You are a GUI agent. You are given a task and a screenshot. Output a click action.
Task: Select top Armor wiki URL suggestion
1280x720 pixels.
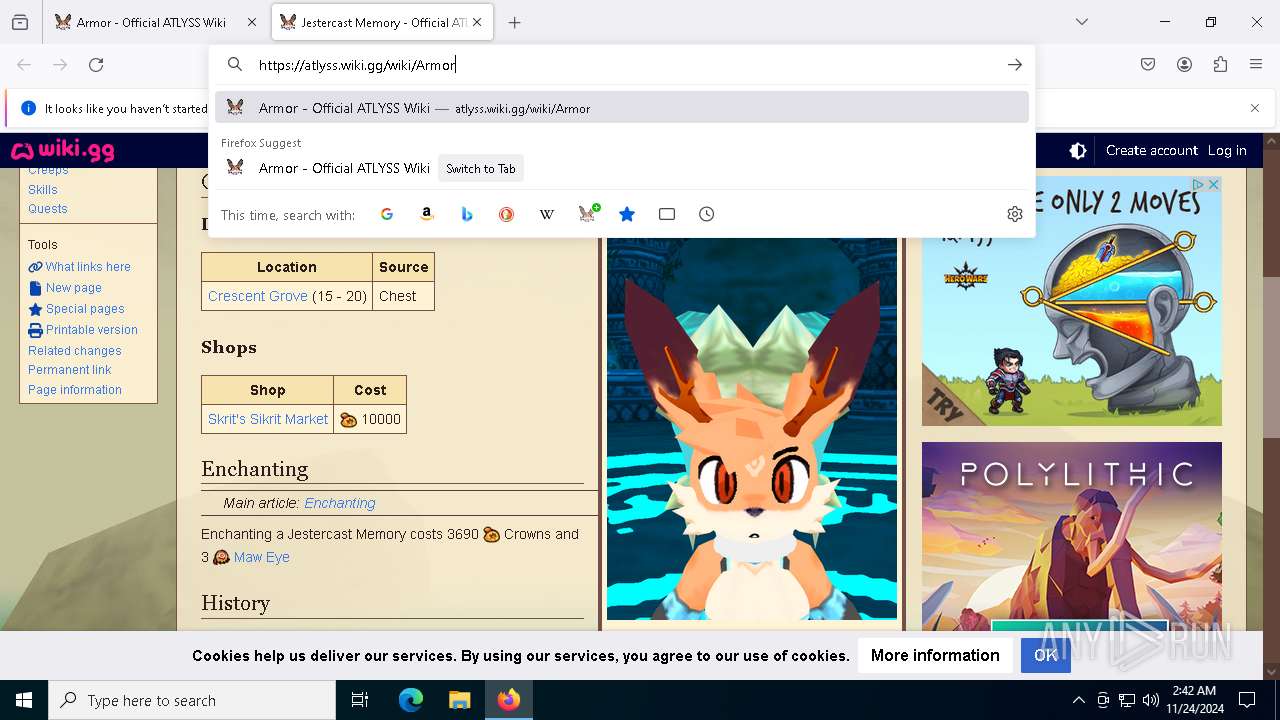(x=622, y=108)
